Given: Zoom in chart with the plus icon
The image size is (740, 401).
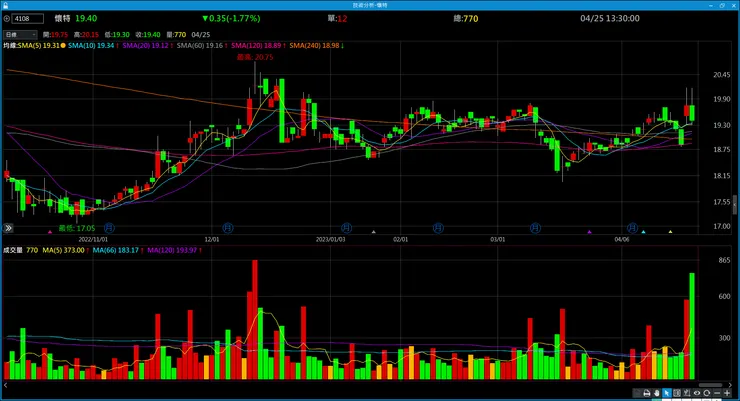Looking at the screenshot, I should [727, 393].
